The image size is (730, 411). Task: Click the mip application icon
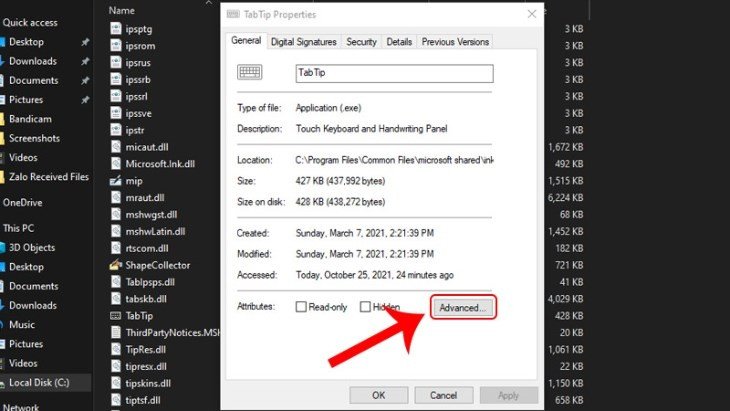(x=116, y=181)
